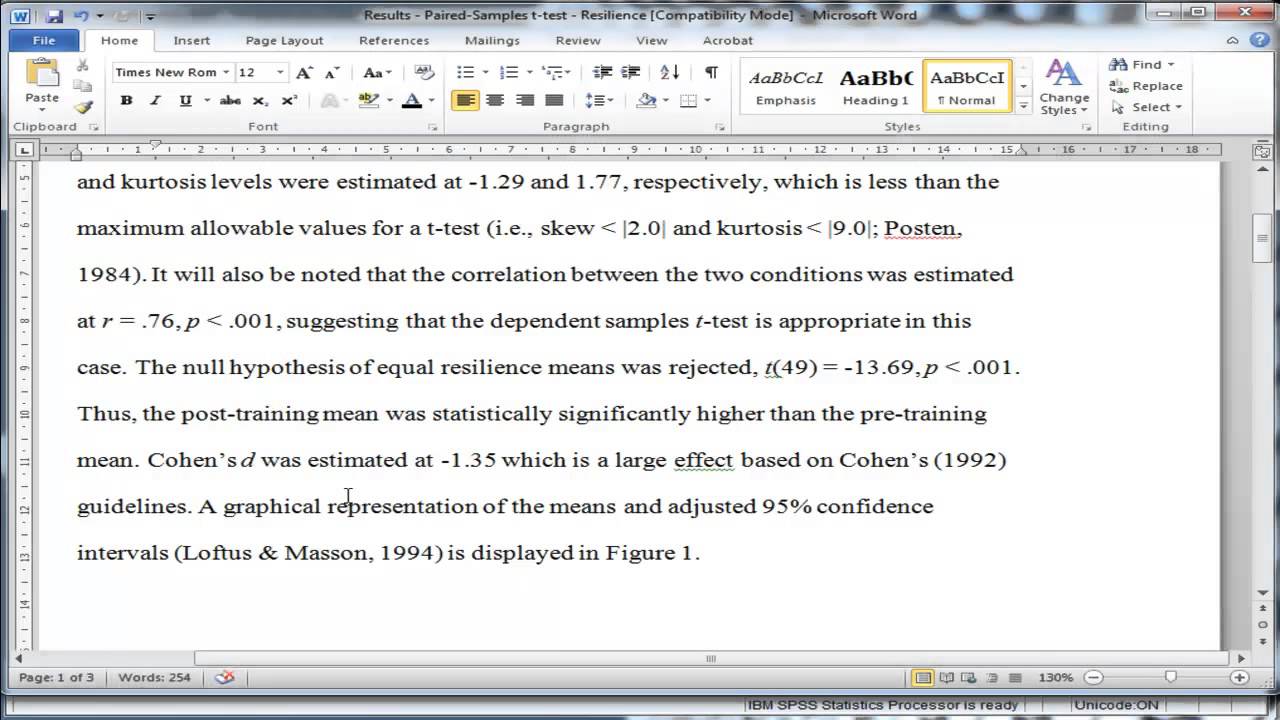Toggle the ruler view button above scrollbar

[x=1262, y=151]
